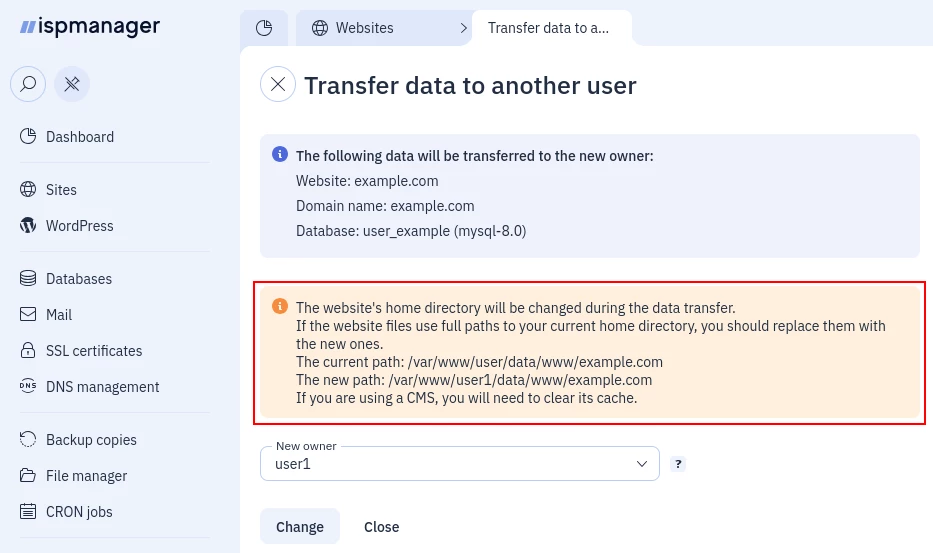Image resolution: width=933 pixels, height=553 pixels.
Task: Click the SSL certificates padlock icon
Action: (28, 351)
